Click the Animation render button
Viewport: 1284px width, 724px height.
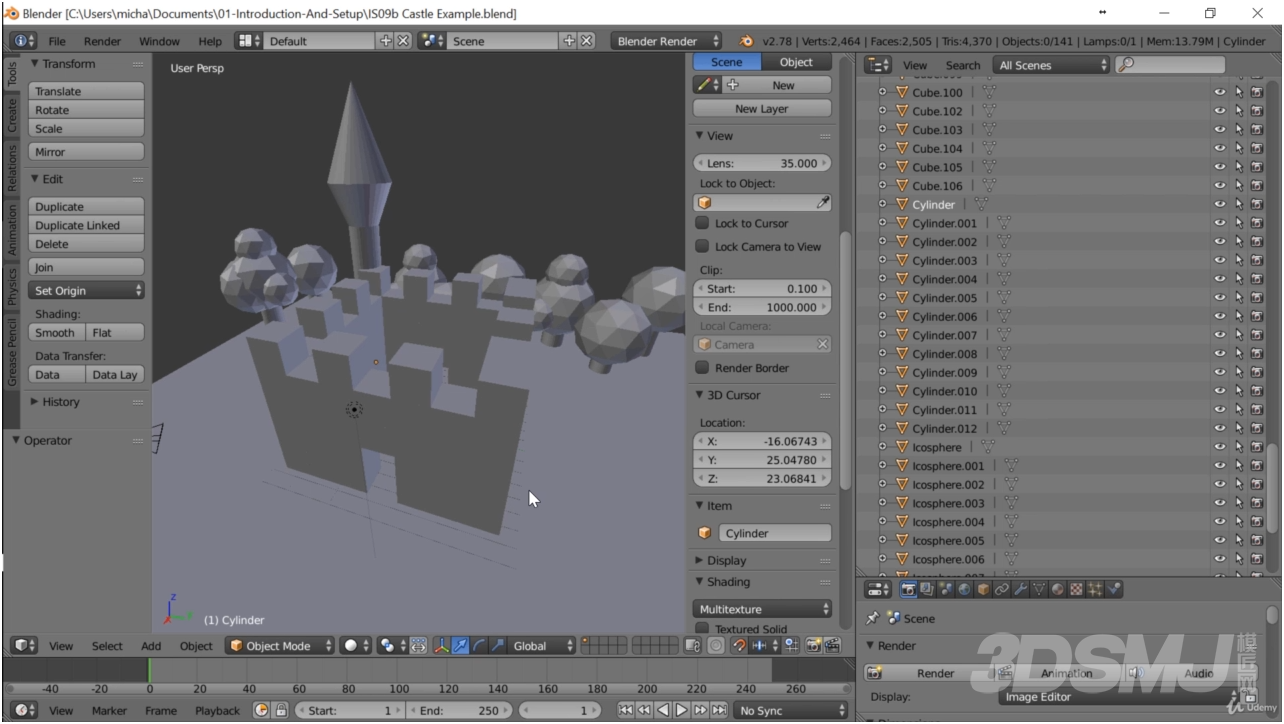[1058, 673]
